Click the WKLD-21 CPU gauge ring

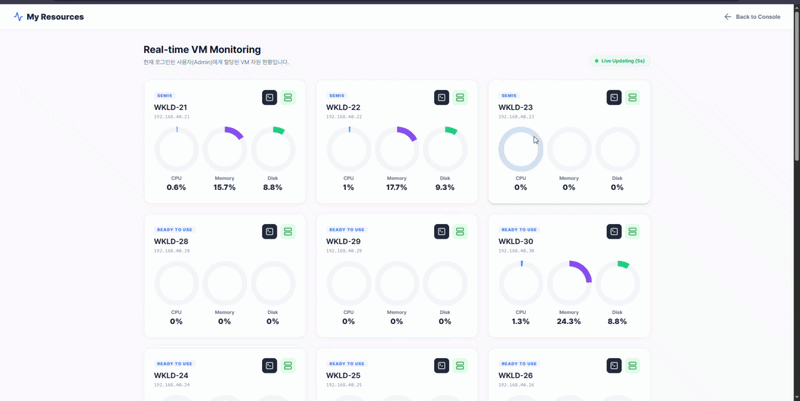click(x=177, y=149)
